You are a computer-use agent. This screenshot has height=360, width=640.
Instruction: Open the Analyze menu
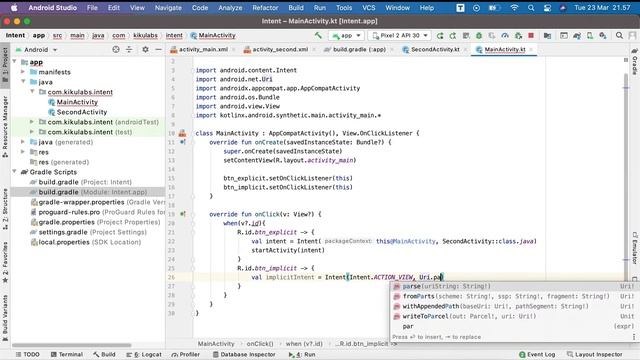[x=230, y=8]
